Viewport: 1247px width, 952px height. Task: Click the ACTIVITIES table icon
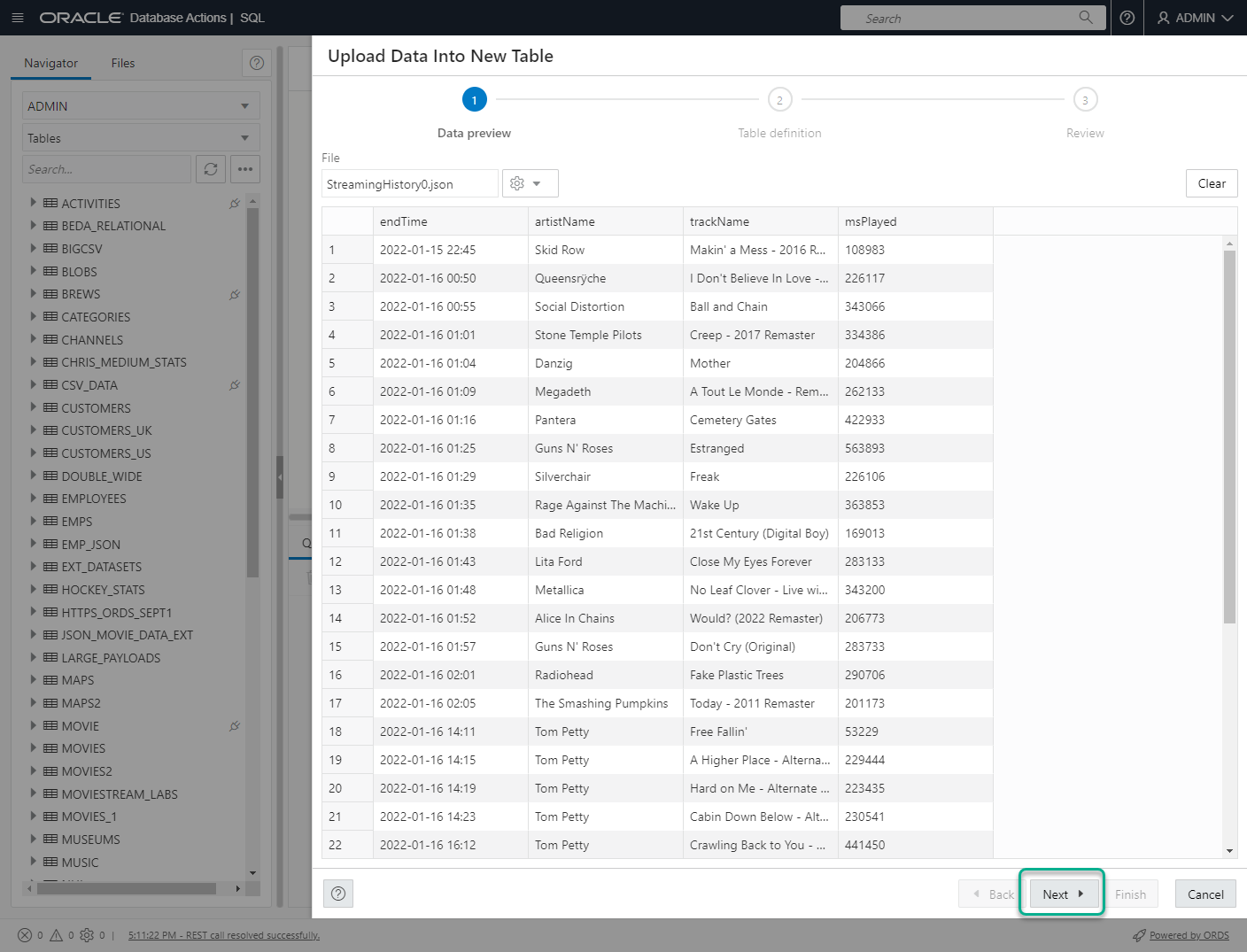(x=50, y=203)
